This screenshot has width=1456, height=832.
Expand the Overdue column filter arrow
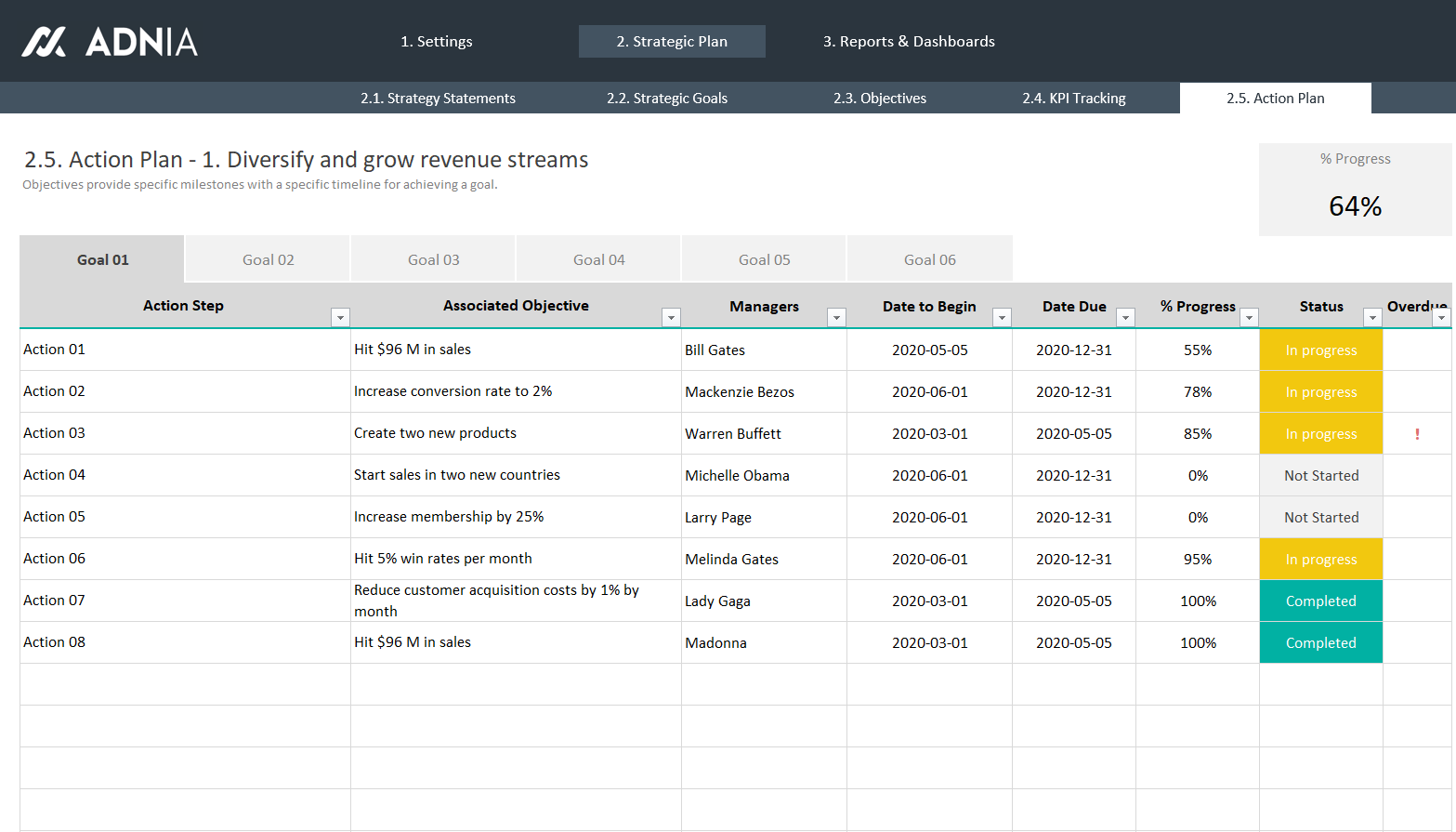(x=1441, y=318)
